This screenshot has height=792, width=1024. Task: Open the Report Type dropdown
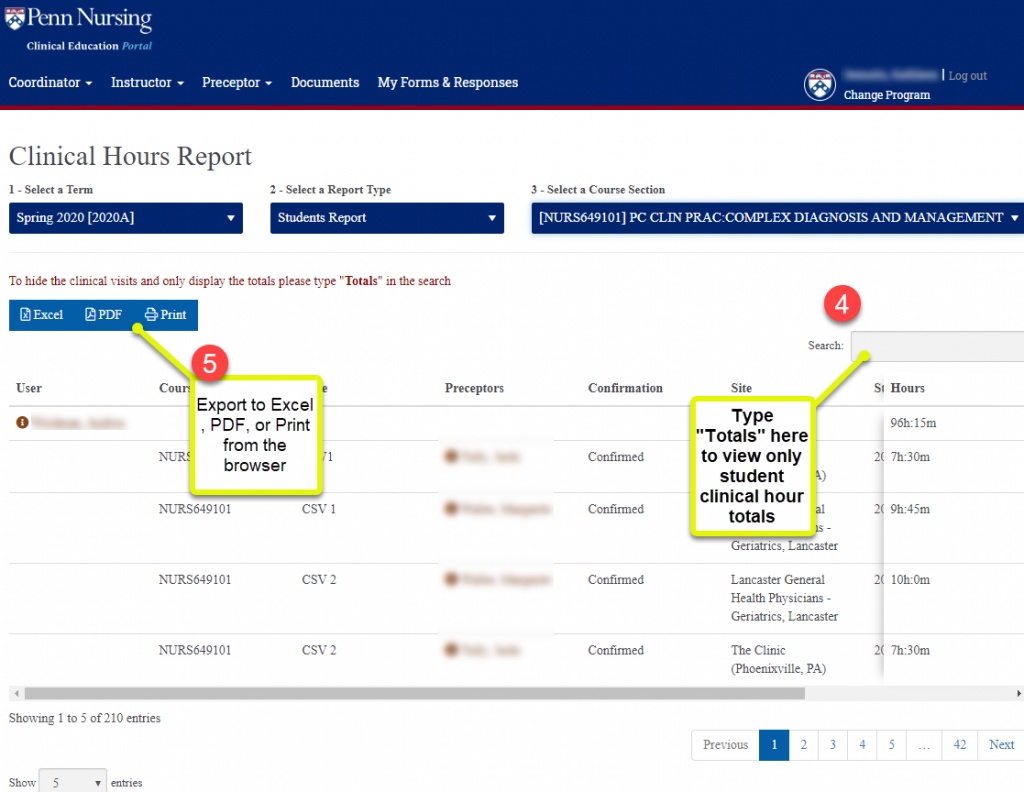(x=387, y=218)
